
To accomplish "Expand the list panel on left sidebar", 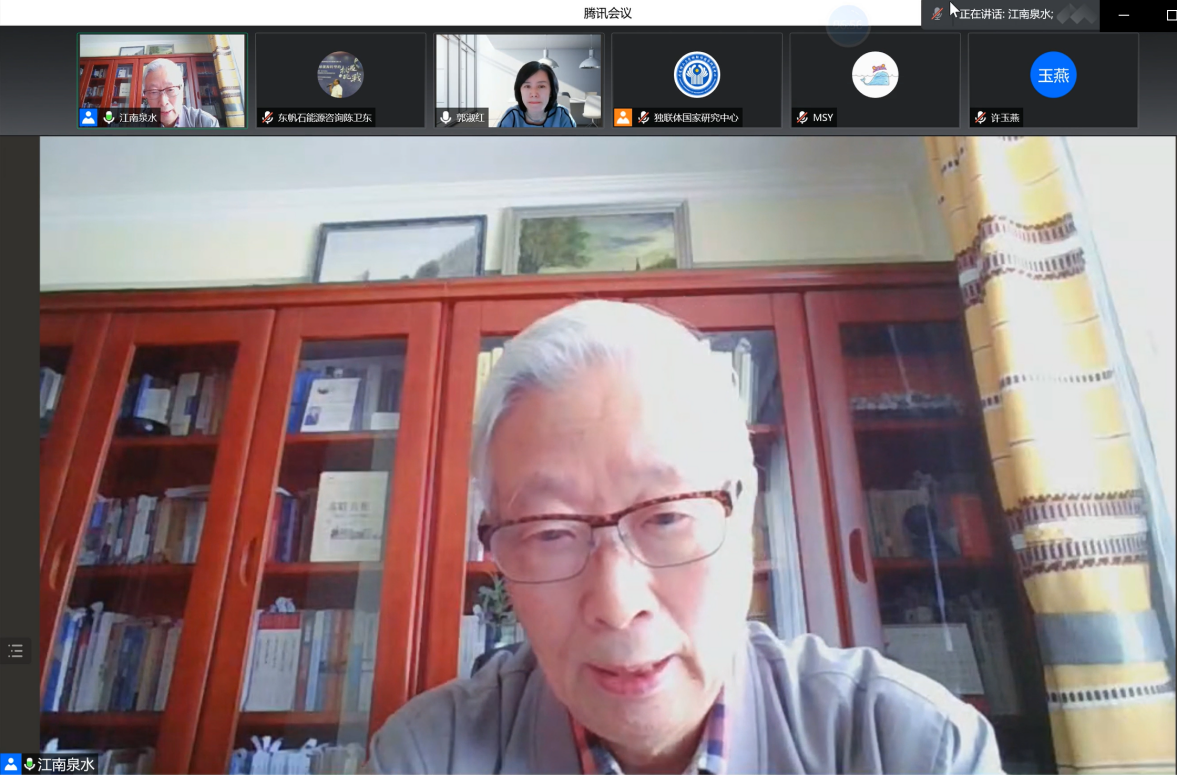I will (x=15, y=651).
